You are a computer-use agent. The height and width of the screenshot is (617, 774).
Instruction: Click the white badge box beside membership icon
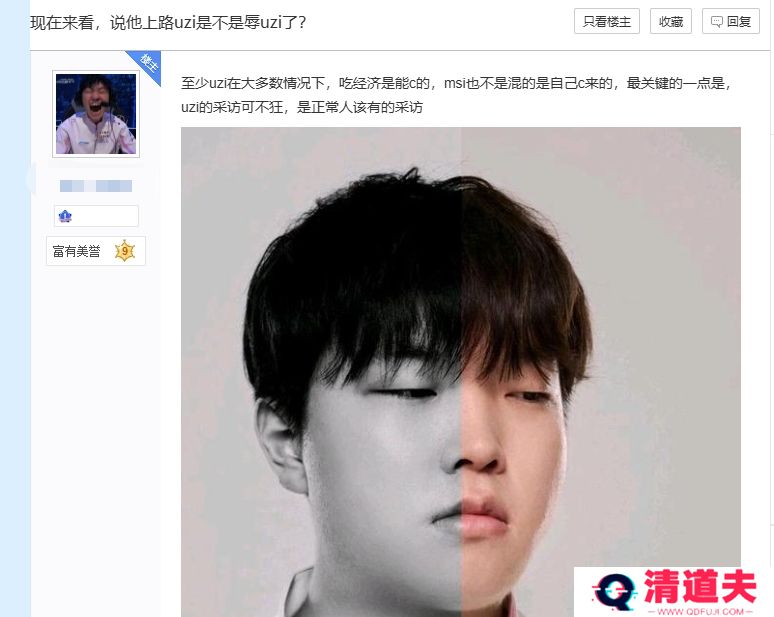pos(96,216)
